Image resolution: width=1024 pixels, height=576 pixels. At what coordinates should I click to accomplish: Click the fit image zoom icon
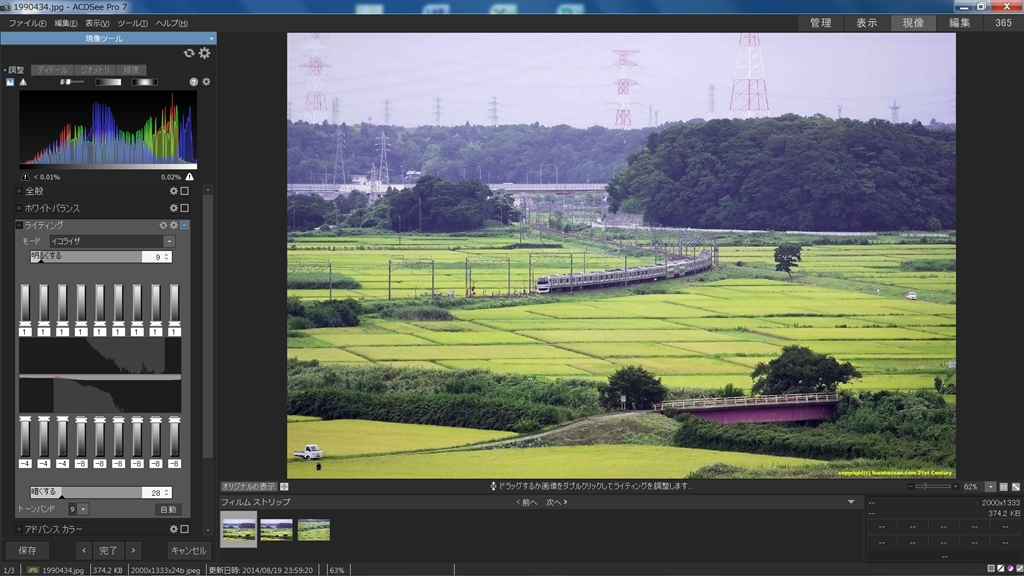(x=1016, y=487)
